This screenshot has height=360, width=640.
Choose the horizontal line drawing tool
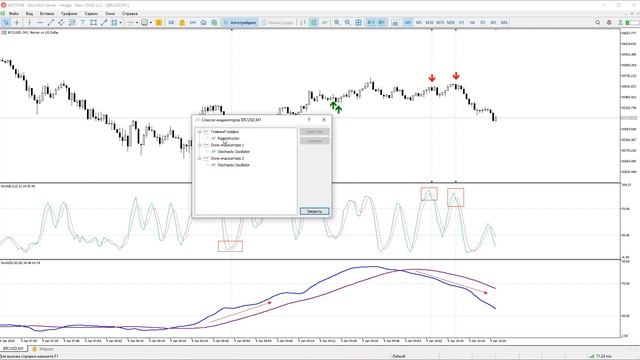[x=40, y=22]
